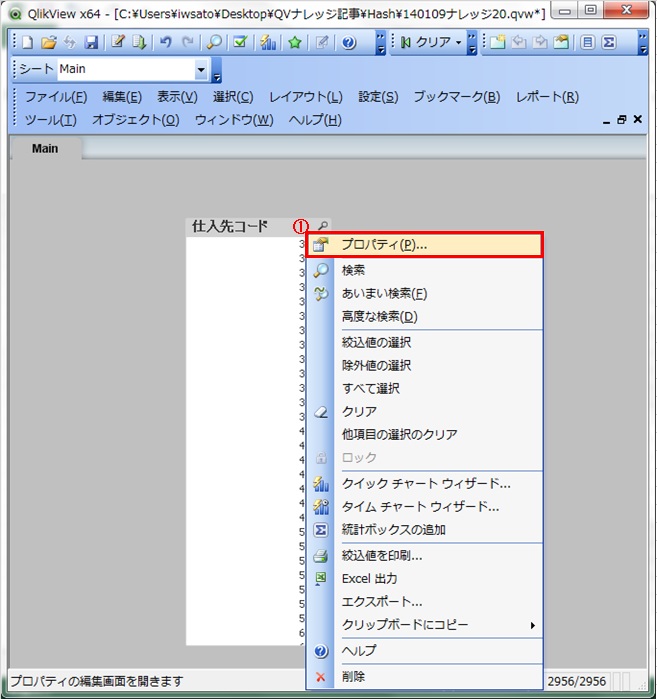The width and height of the screenshot is (657, 699).
Task: Open the ヘルプ(H) menu in the menu bar
Action: point(315,119)
